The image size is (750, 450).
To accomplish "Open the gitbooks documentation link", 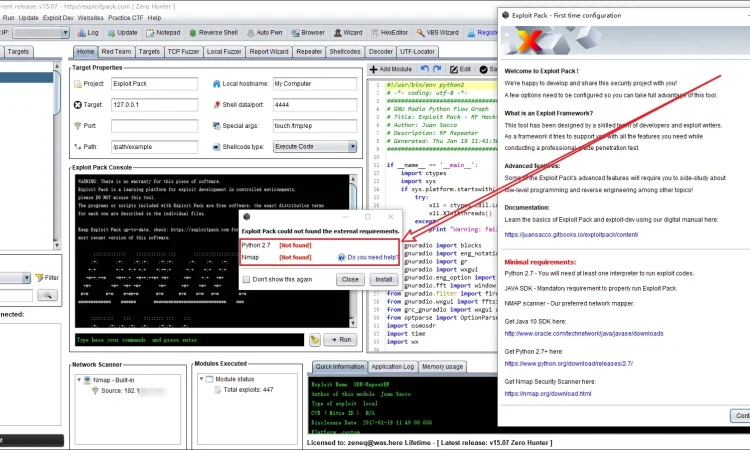I will (571, 235).
